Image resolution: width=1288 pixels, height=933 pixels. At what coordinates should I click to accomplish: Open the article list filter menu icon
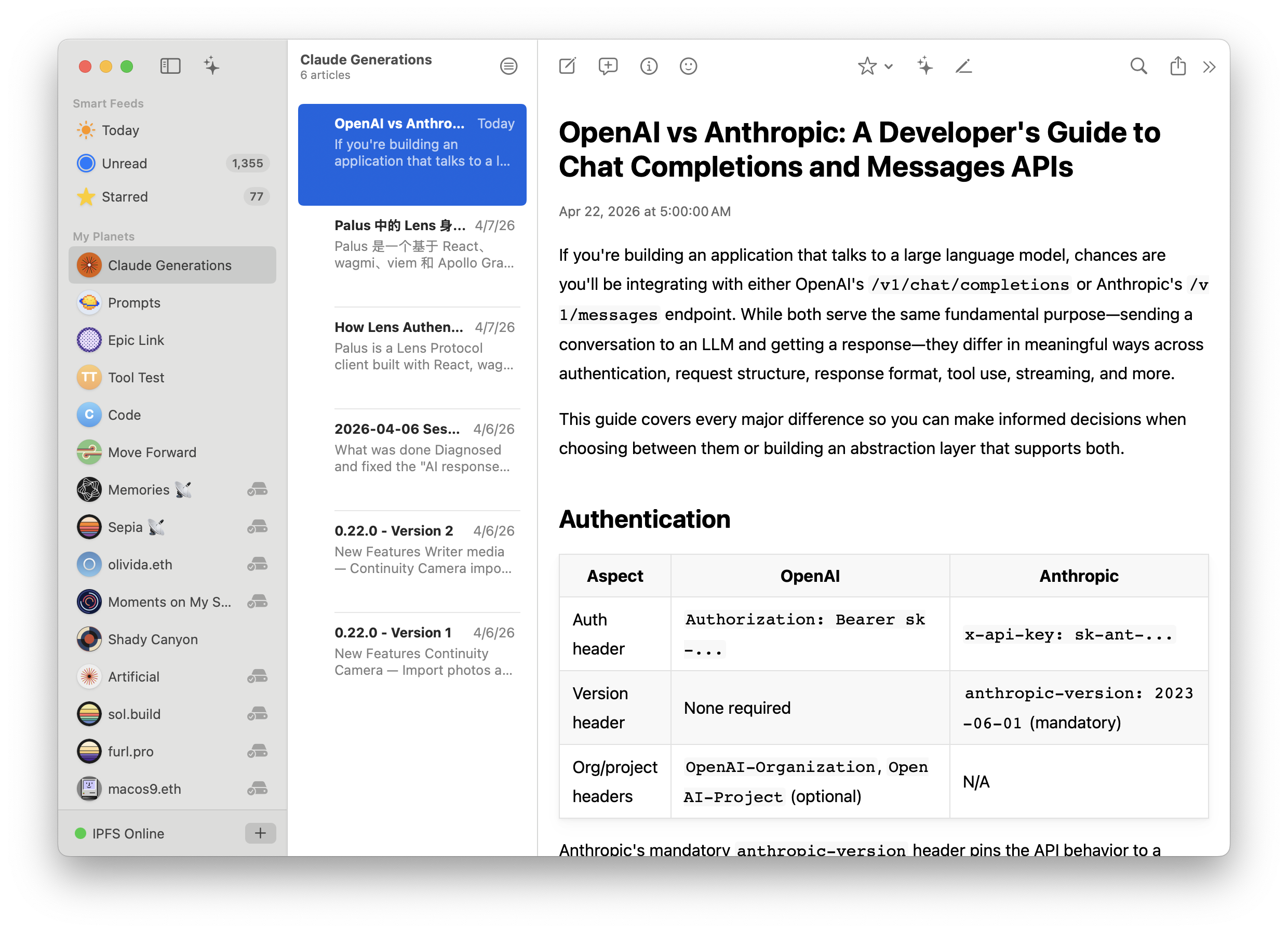tap(508, 66)
